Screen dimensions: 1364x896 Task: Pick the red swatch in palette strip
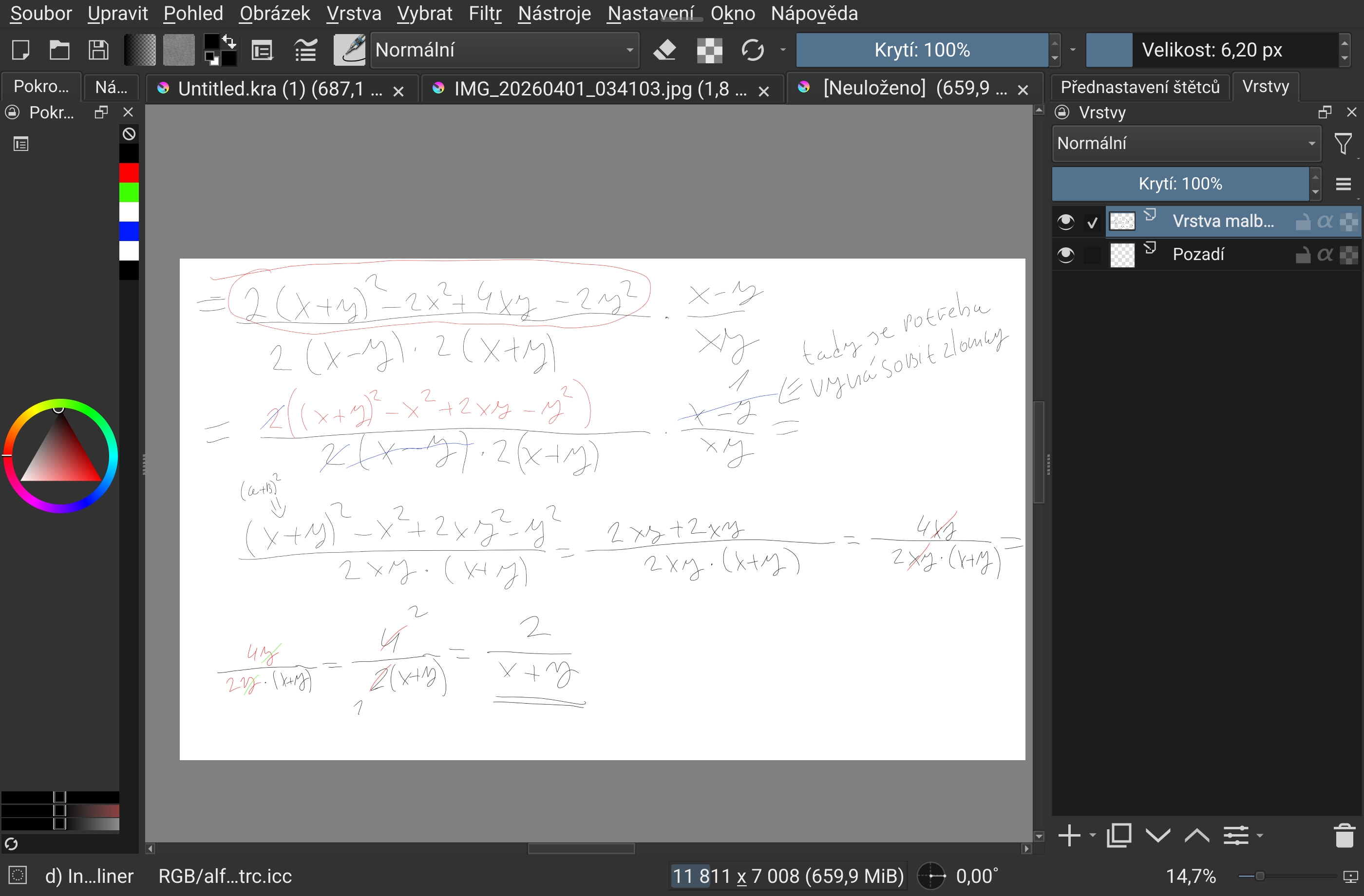[129, 172]
